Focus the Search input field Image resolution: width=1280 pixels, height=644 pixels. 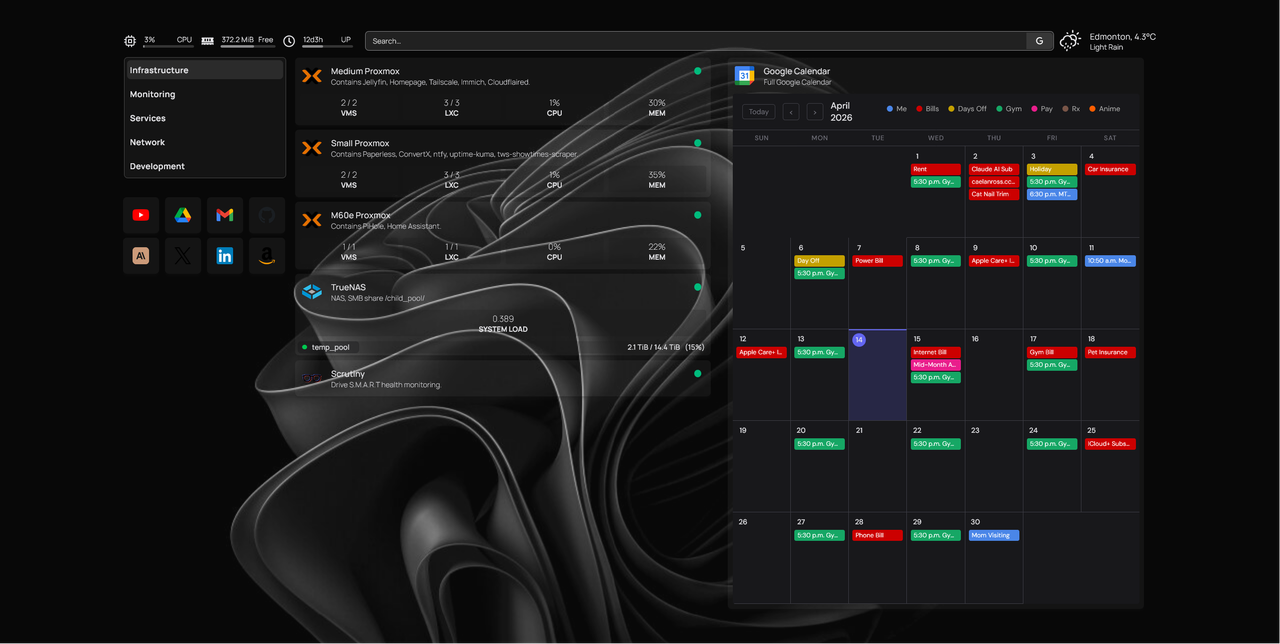click(696, 41)
